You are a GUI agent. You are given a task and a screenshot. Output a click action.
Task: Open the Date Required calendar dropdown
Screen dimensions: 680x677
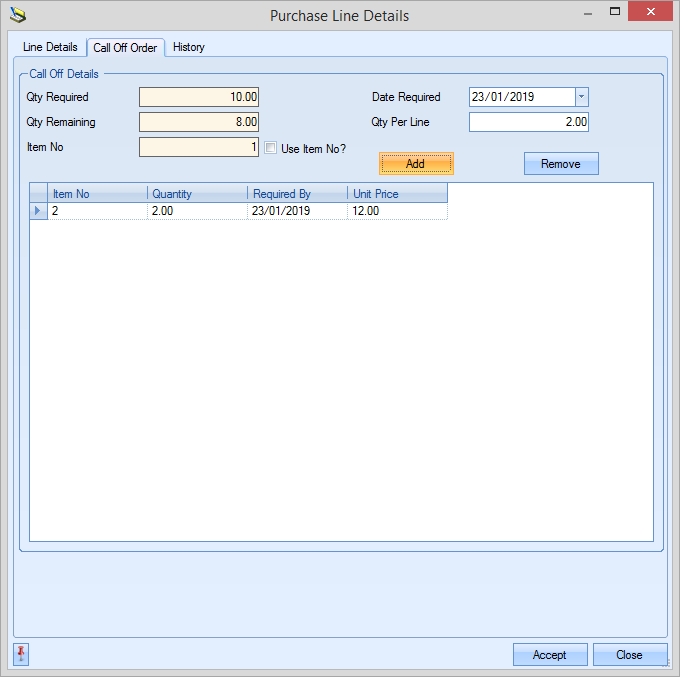click(581, 97)
